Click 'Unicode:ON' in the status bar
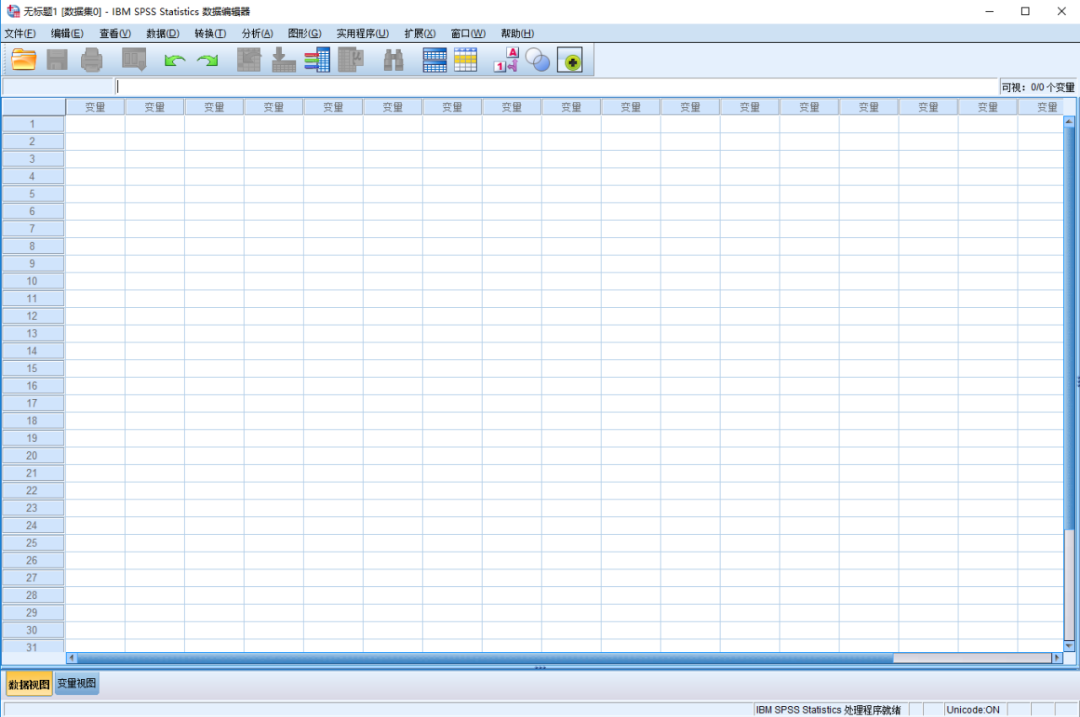Image resolution: width=1080 pixels, height=717 pixels. (x=973, y=709)
